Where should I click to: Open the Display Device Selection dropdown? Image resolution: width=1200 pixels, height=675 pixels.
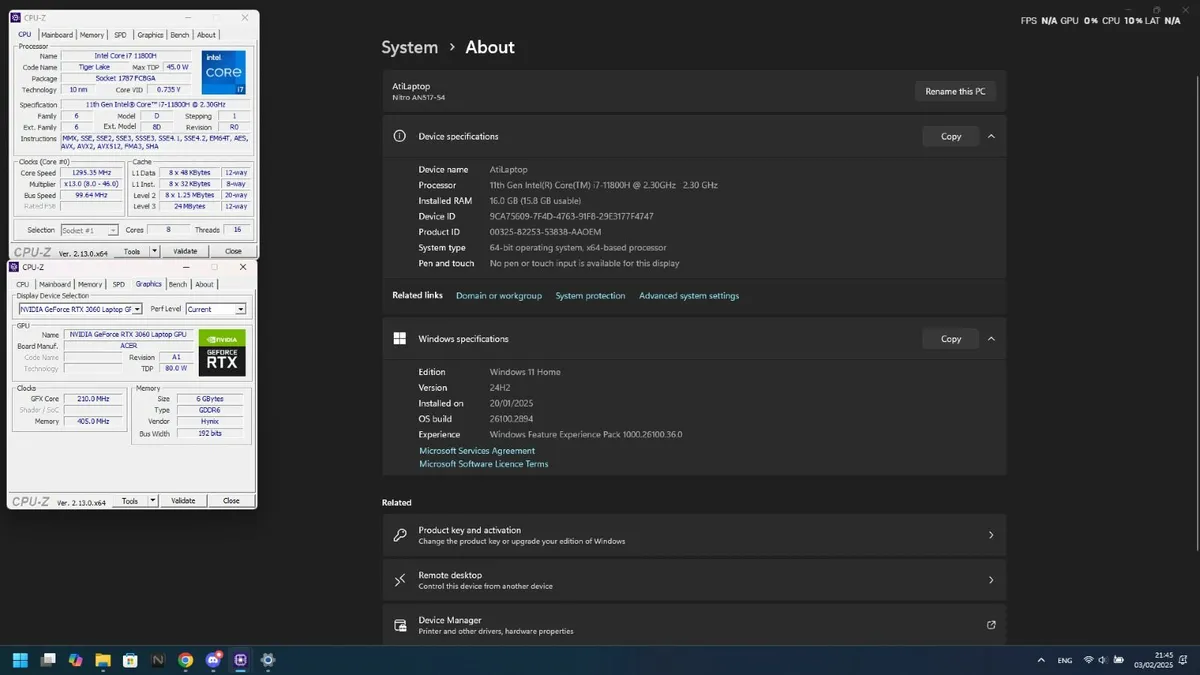80,309
